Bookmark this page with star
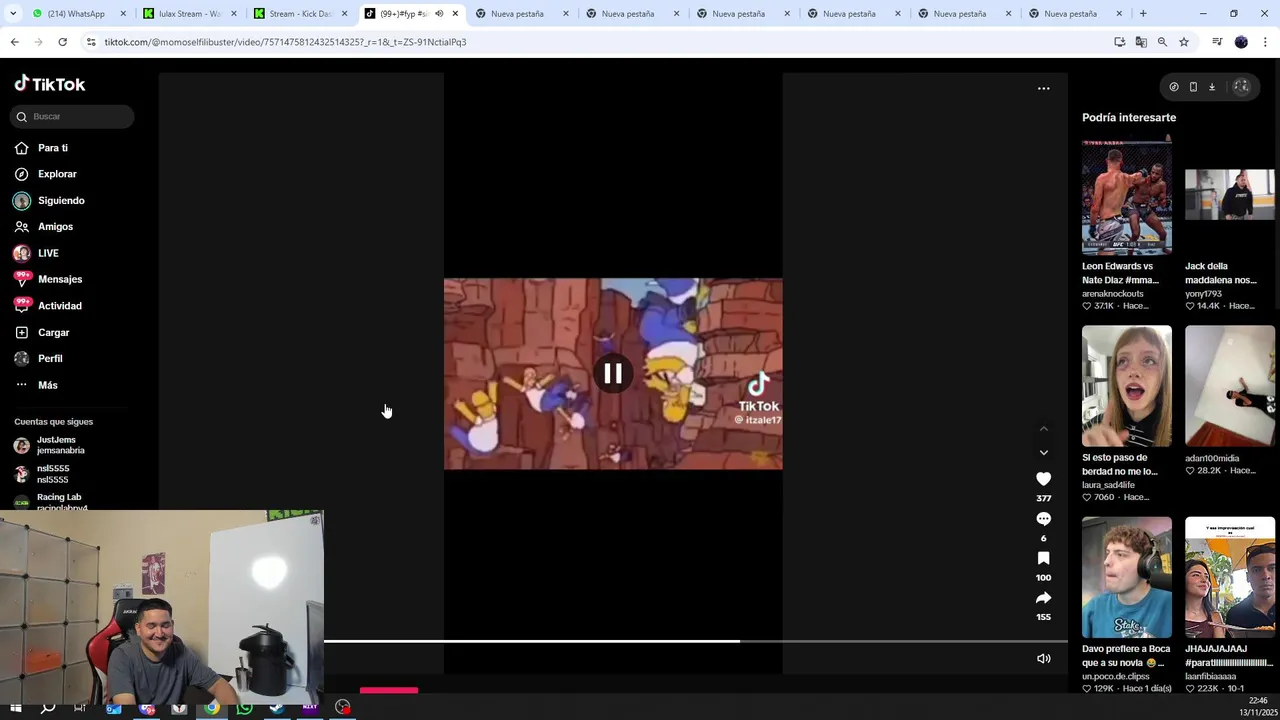 1184,42
